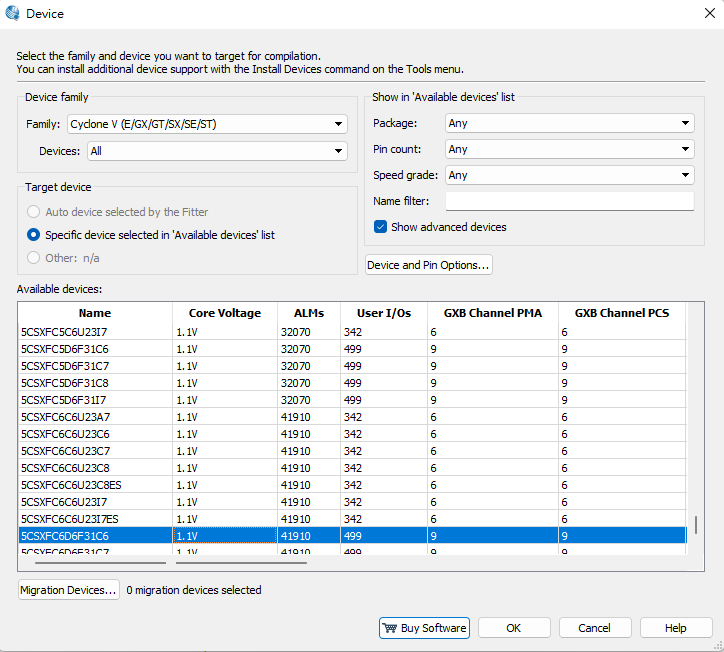Open the Family dropdown for Cyclone V

pos(207,124)
